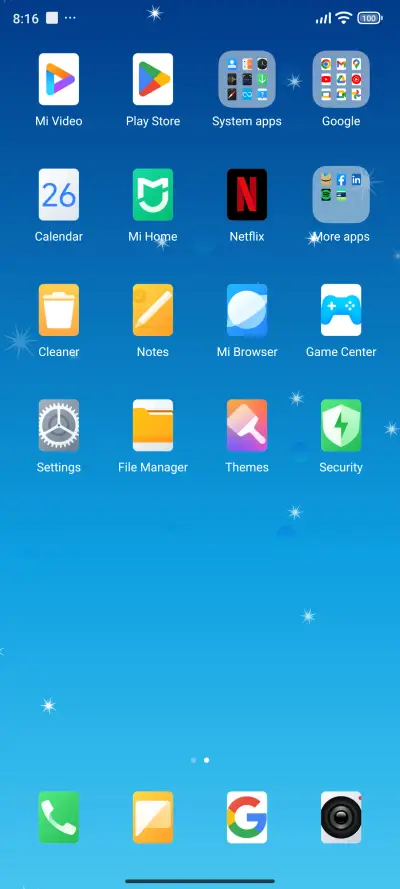Tap the "File Manager" label

click(153, 468)
